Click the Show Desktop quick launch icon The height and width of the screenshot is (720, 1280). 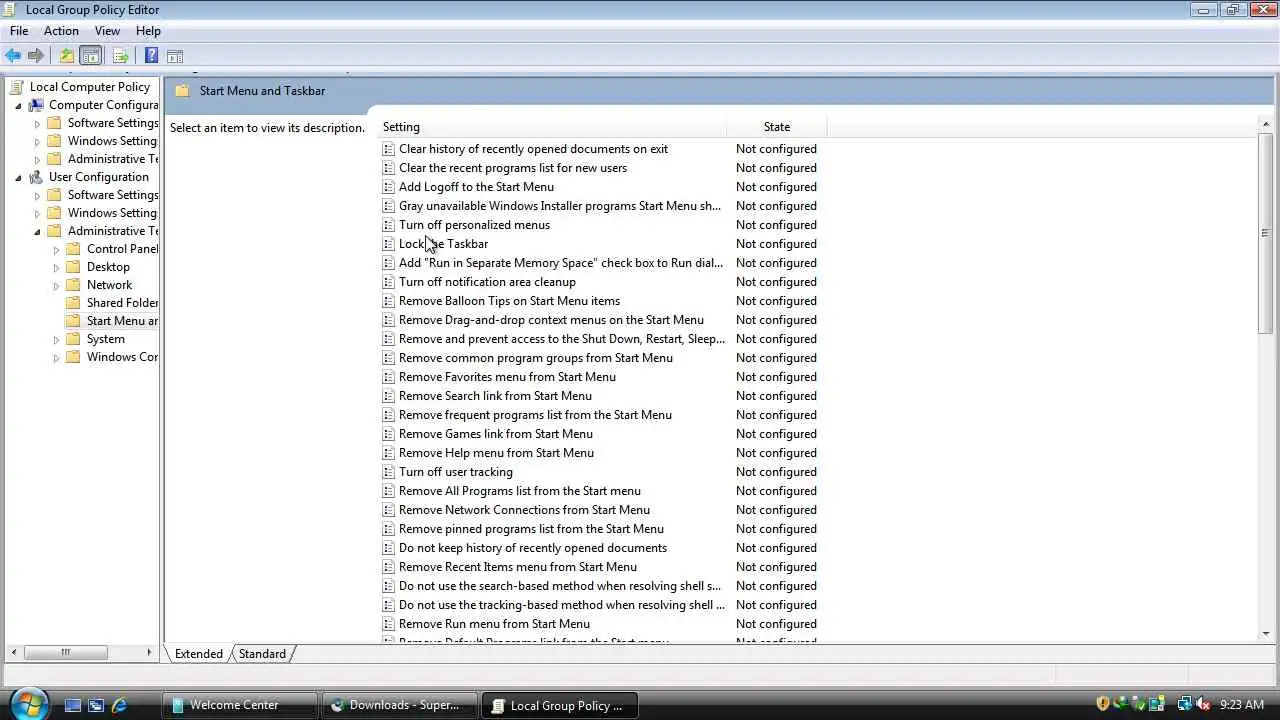[73, 705]
